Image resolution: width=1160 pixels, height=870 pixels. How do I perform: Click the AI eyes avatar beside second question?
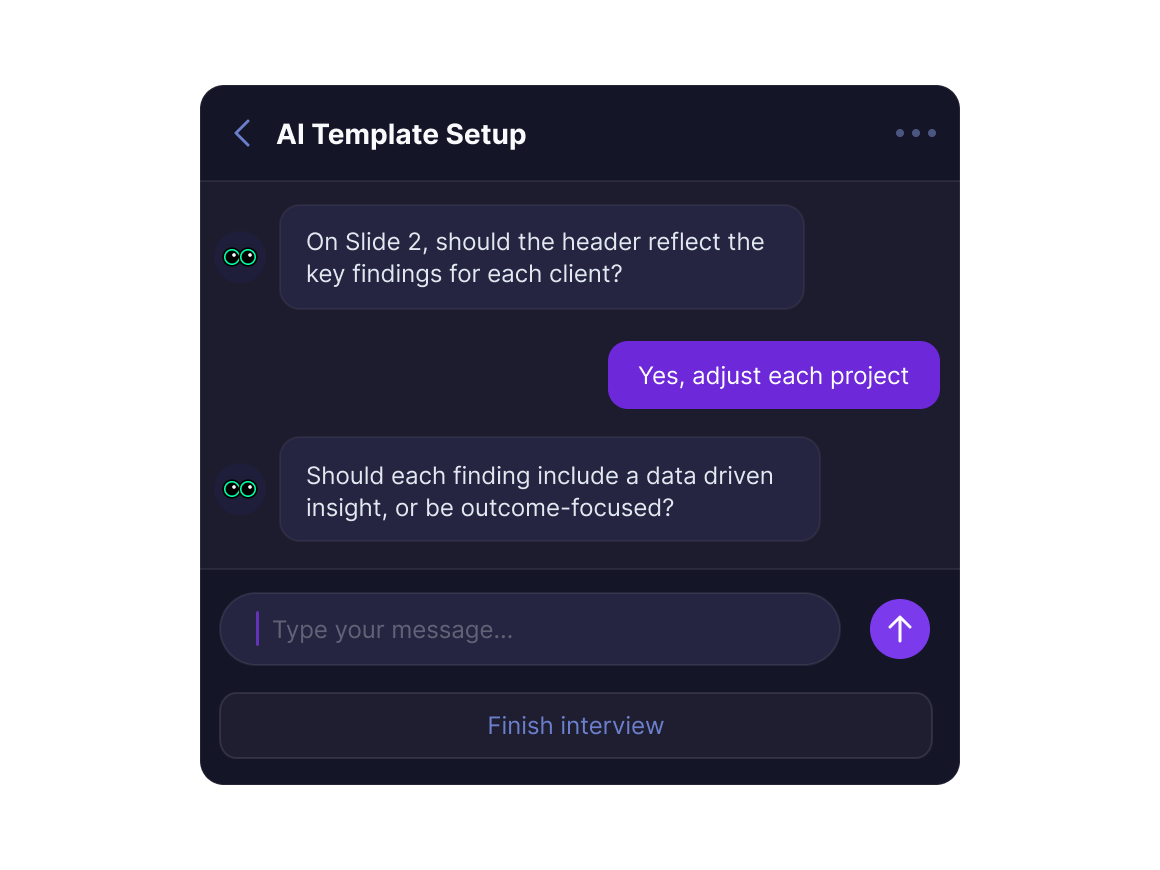point(240,489)
